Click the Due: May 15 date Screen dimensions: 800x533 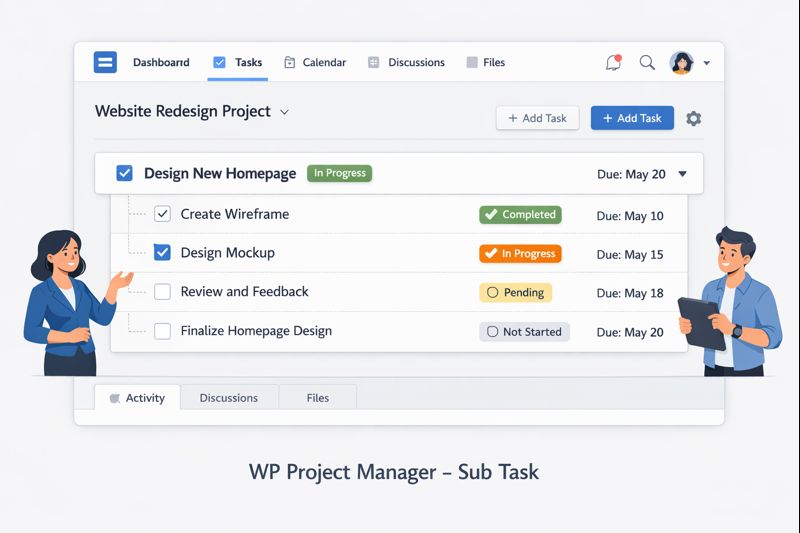[x=630, y=255]
